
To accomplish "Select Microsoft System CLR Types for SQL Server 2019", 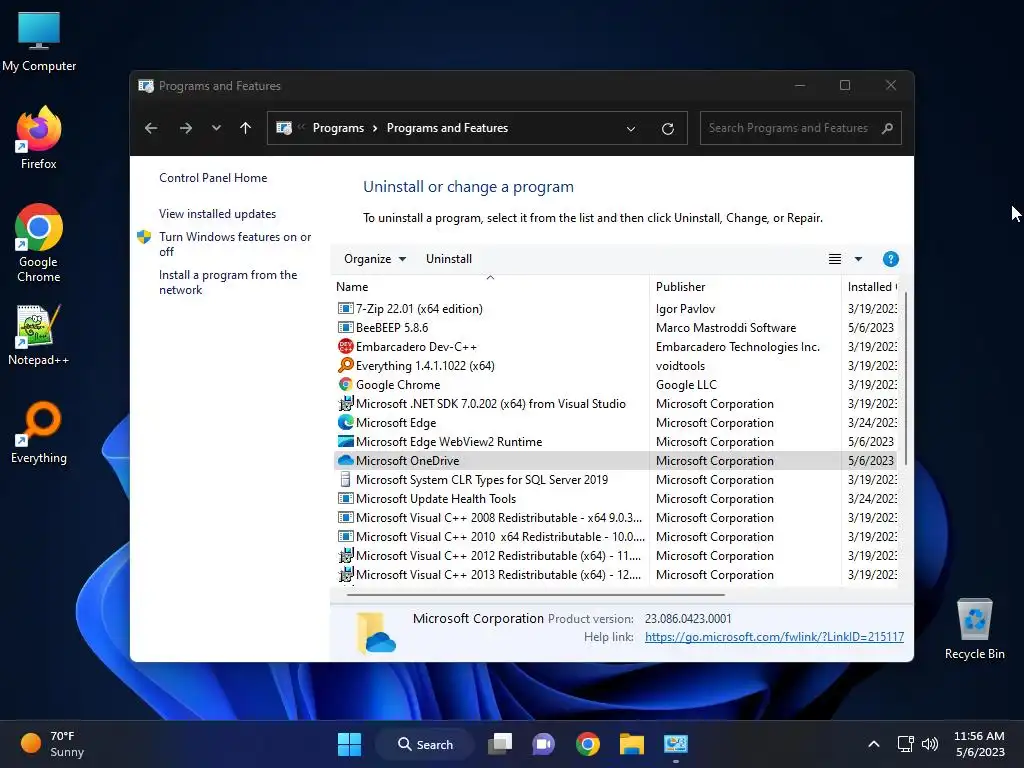I will tap(481, 479).
